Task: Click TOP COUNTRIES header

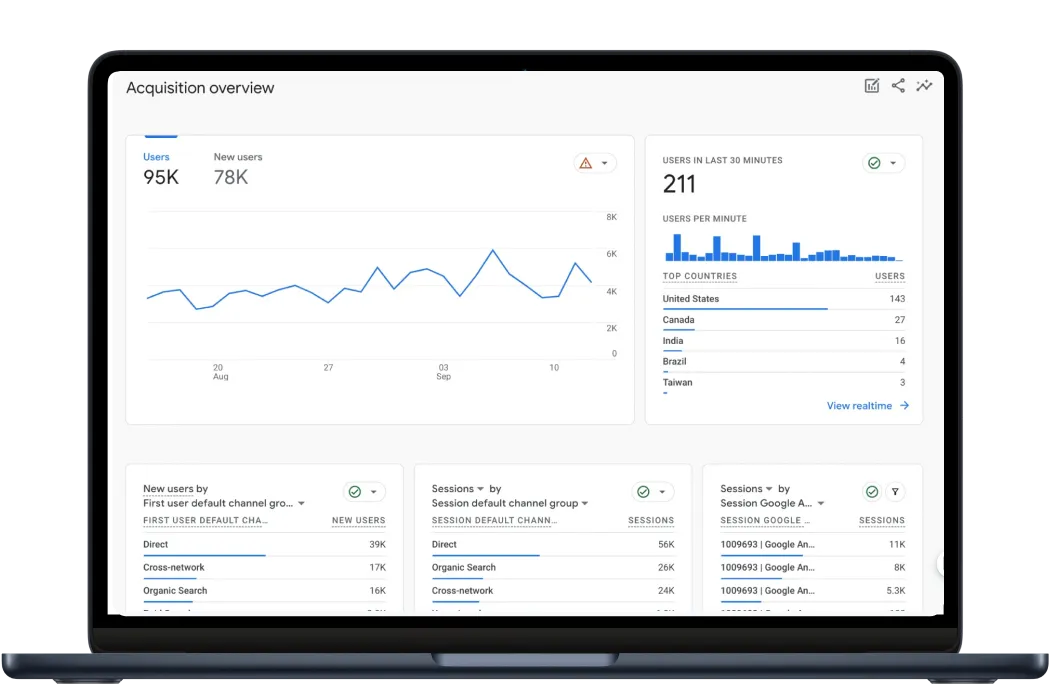Action: [x=700, y=277]
